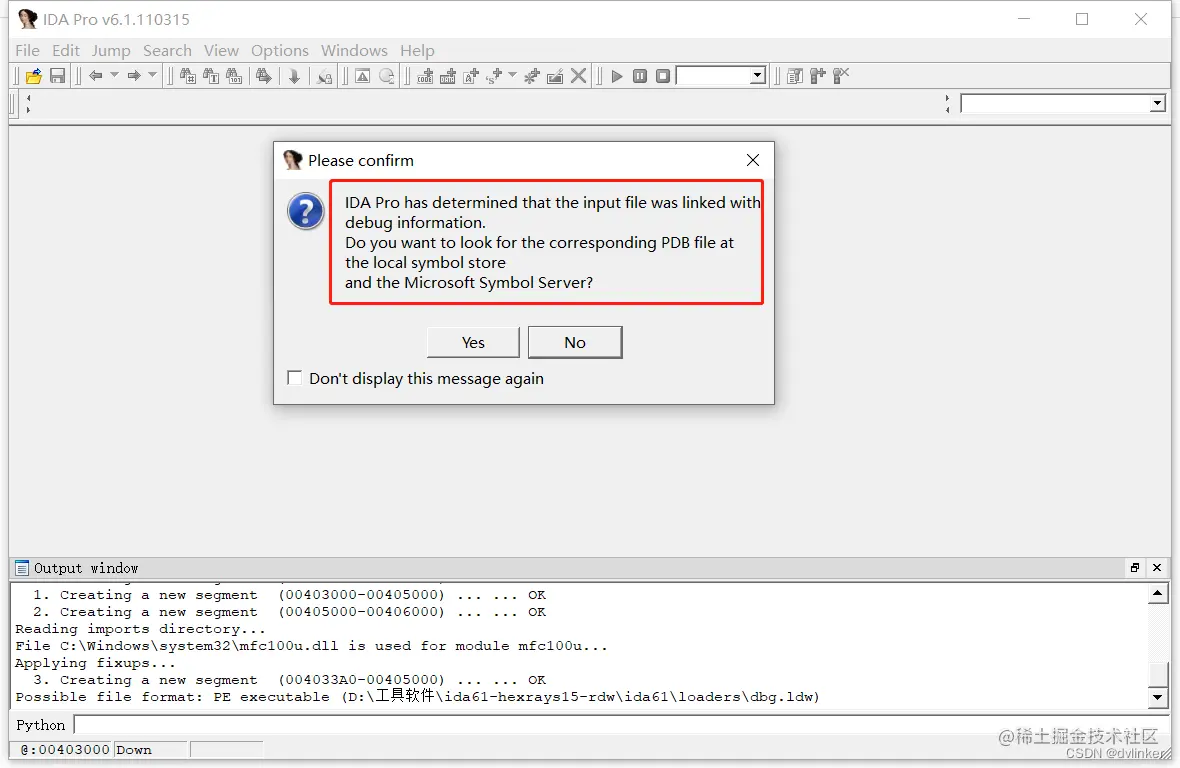Click the Open file folder icon
Viewport: 1180px width, 768px height.
coord(34,76)
